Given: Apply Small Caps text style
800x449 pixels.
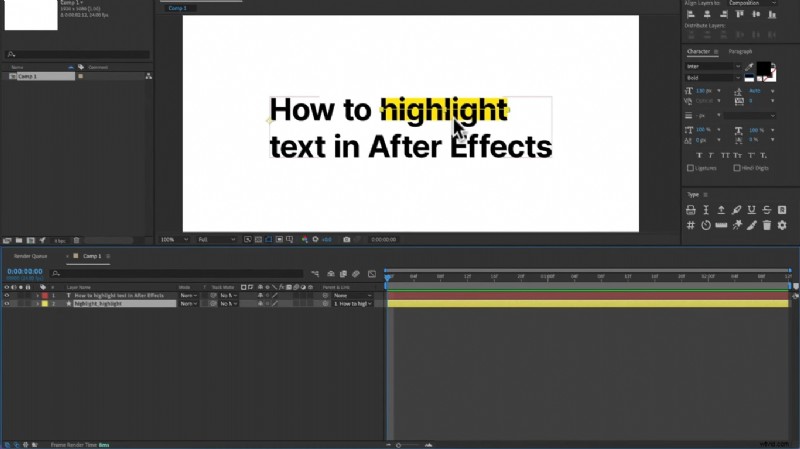Looking at the screenshot, I should [738, 156].
